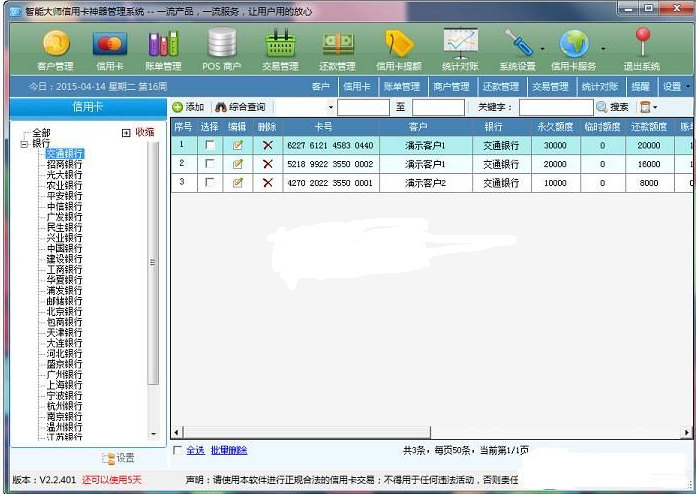Click the horizontal scrollbar right arrow
This screenshot has height=494, width=696.
point(686,432)
